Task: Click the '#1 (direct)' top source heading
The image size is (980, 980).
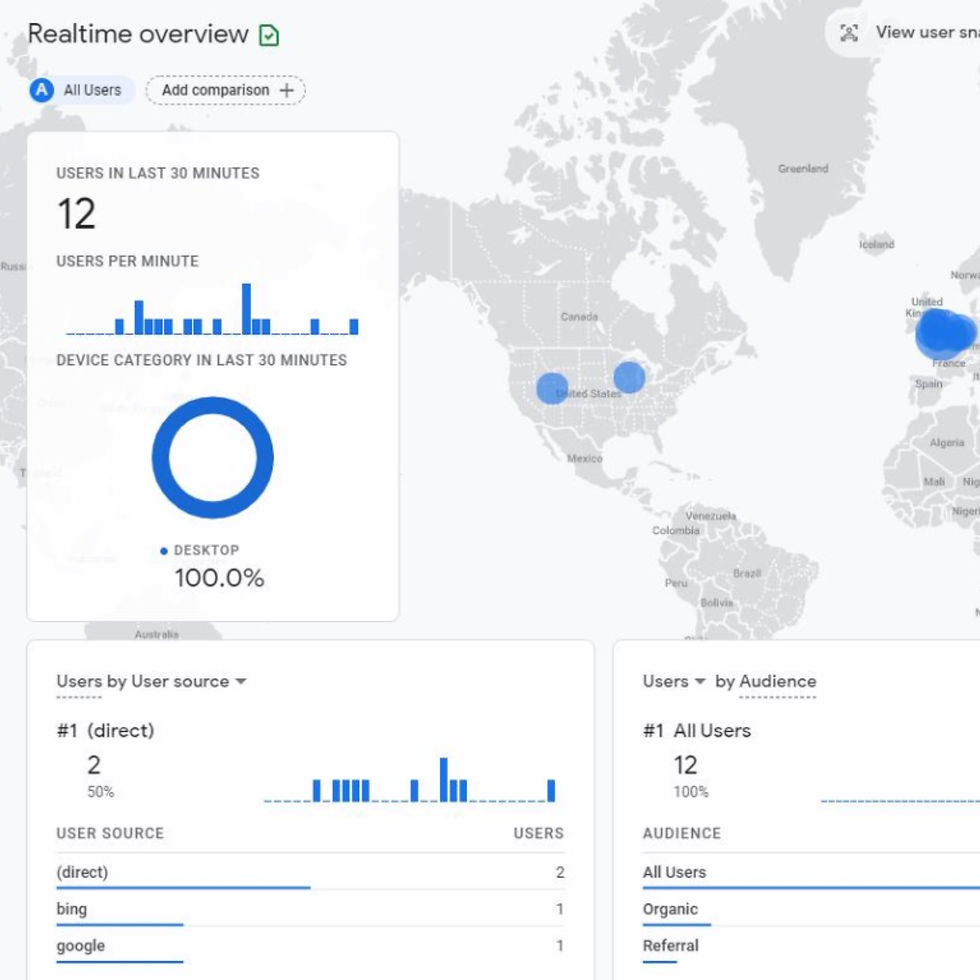Action: click(106, 731)
